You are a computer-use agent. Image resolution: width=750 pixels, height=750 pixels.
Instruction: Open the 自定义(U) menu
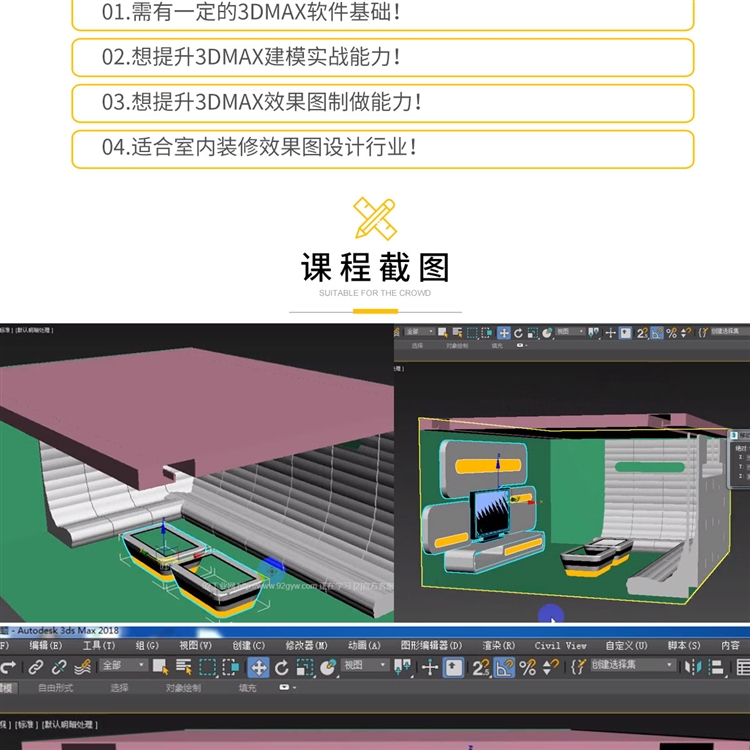pyautogui.click(x=627, y=645)
